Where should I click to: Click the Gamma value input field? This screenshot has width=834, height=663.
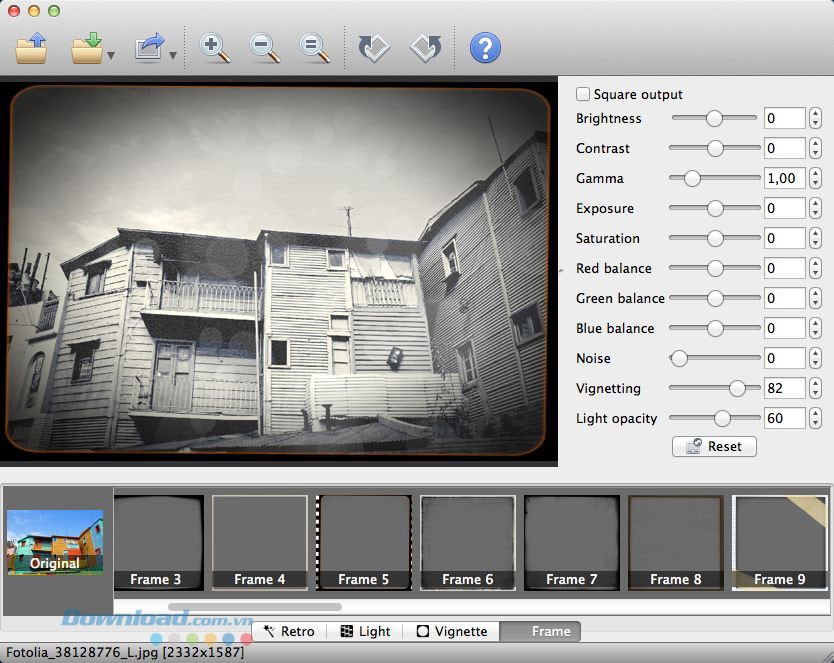784,179
